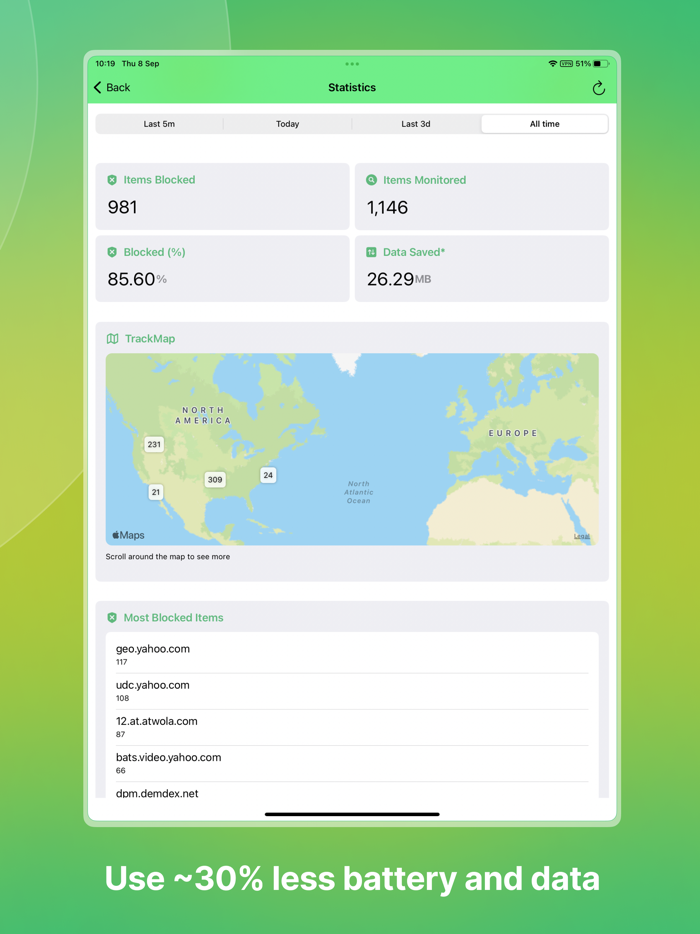Tap the 1,146 items monitored value
Image resolution: width=700 pixels, height=934 pixels.
coord(387,207)
